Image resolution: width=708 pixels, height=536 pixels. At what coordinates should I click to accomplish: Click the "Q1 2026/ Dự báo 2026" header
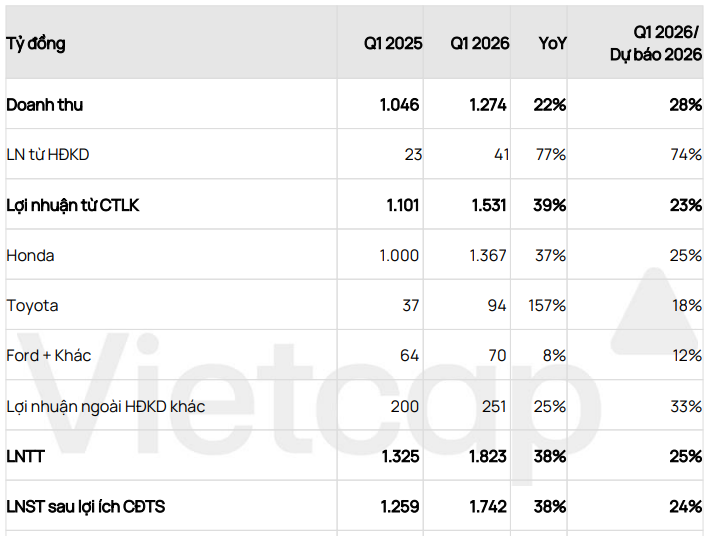click(656, 43)
